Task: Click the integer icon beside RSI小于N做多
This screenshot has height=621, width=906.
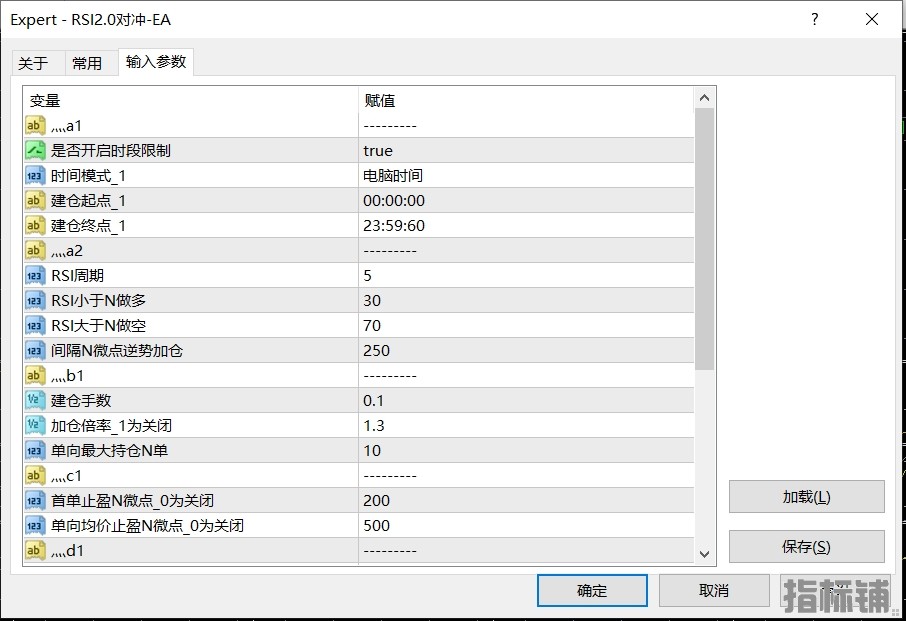Action: [35, 300]
